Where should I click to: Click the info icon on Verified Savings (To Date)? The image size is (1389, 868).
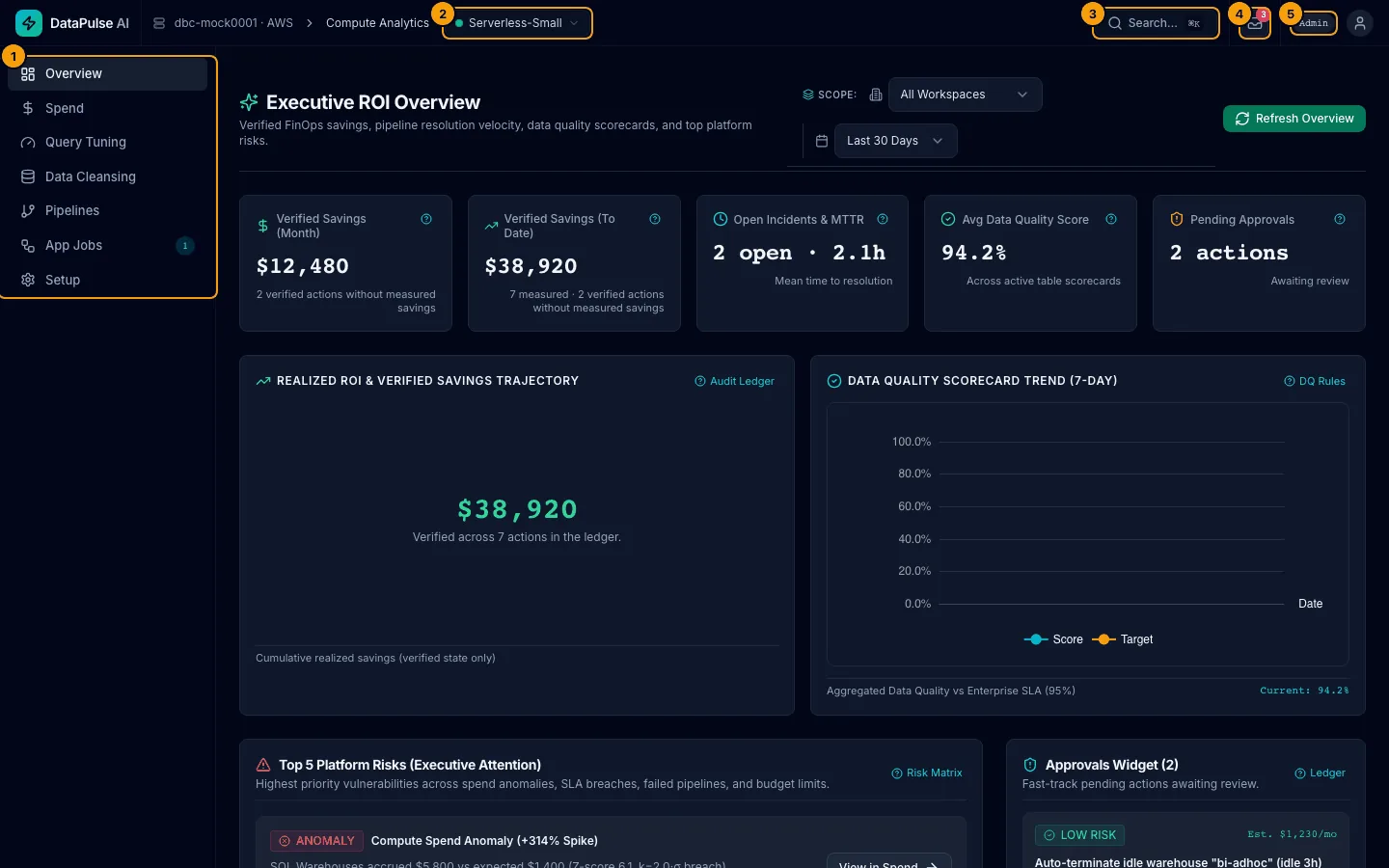coord(655,219)
